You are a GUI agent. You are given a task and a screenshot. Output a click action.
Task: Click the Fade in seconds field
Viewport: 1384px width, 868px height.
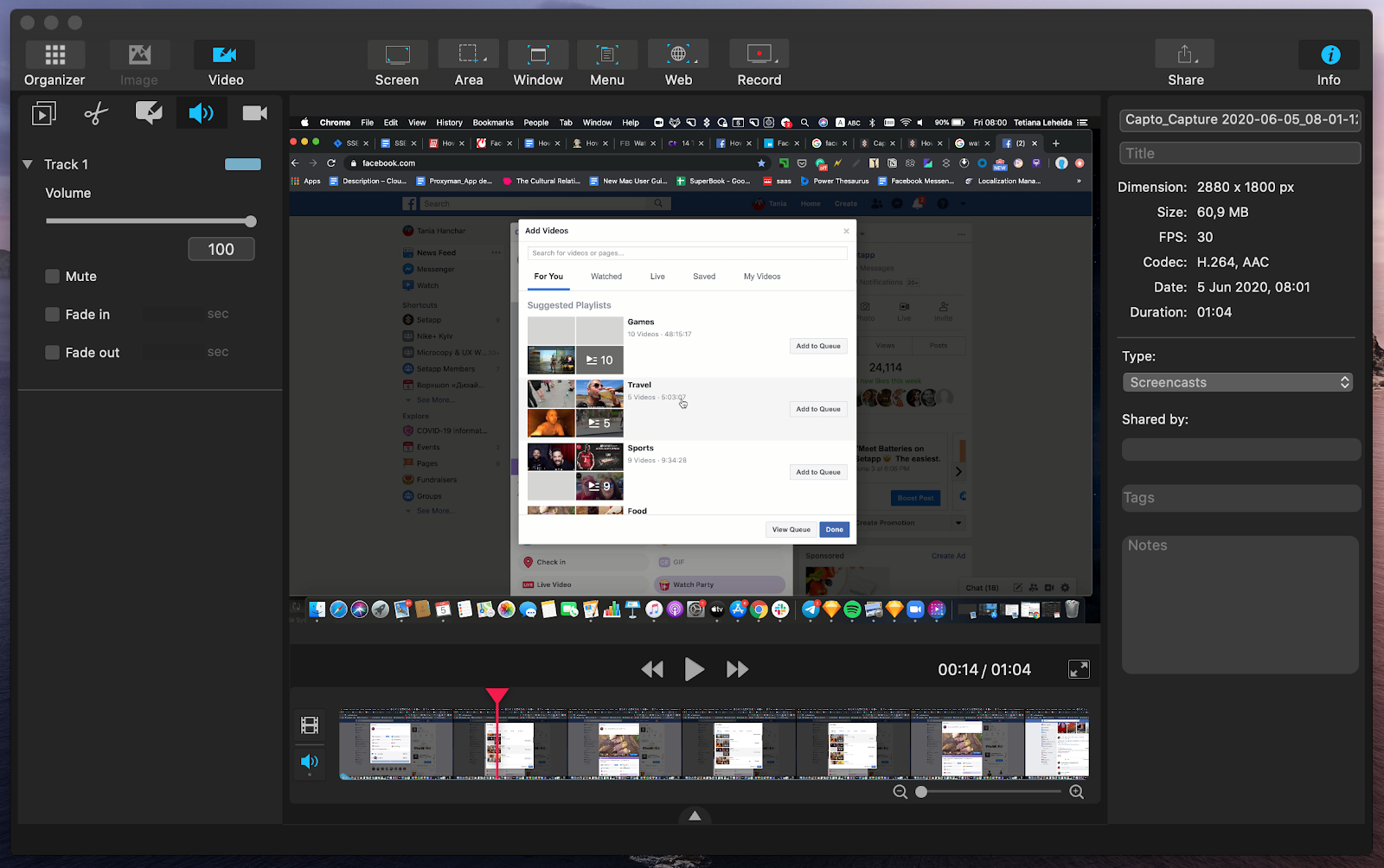click(172, 314)
